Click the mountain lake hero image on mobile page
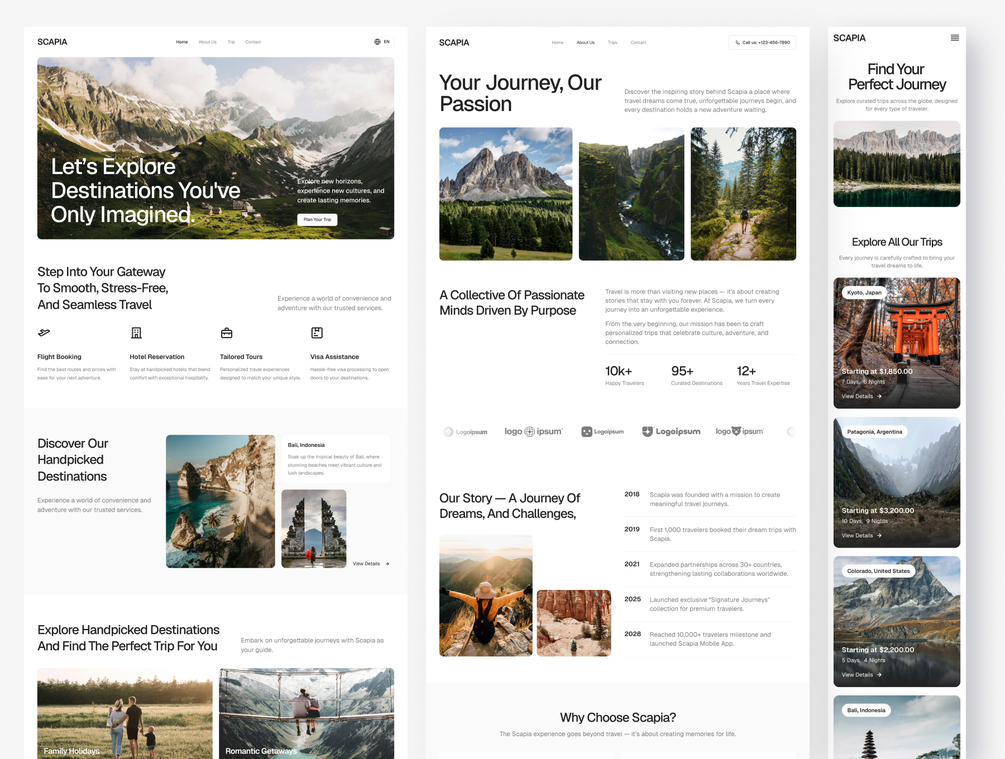The image size is (1005, 759). pos(897,163)
